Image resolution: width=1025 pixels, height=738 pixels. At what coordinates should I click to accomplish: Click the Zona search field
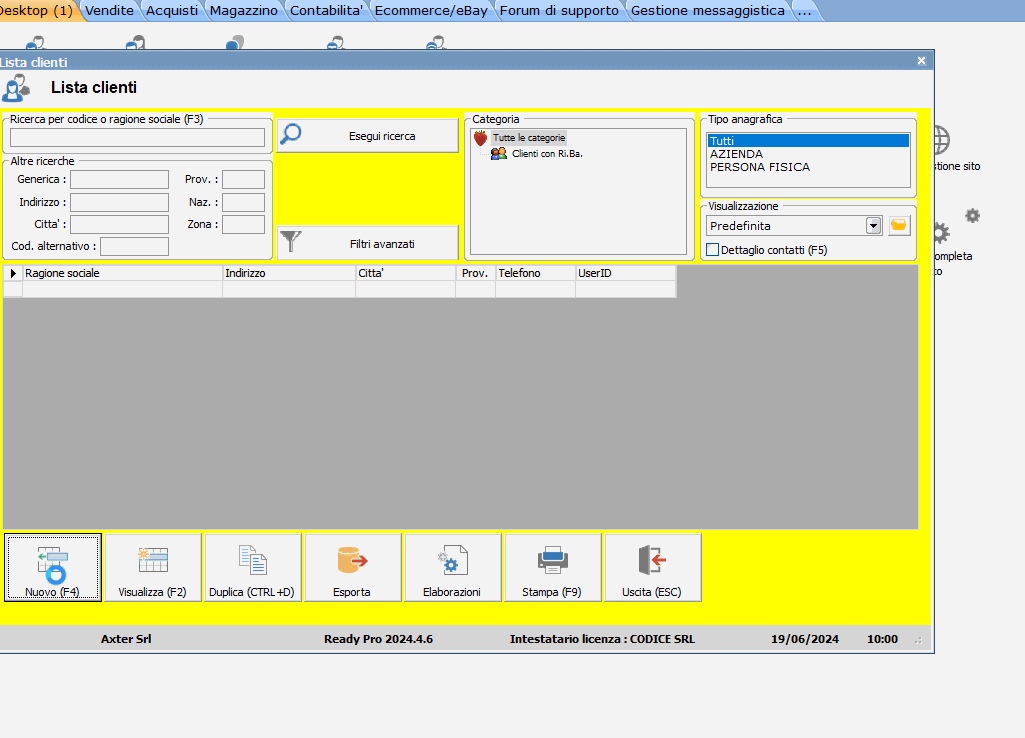pos(243,224)
